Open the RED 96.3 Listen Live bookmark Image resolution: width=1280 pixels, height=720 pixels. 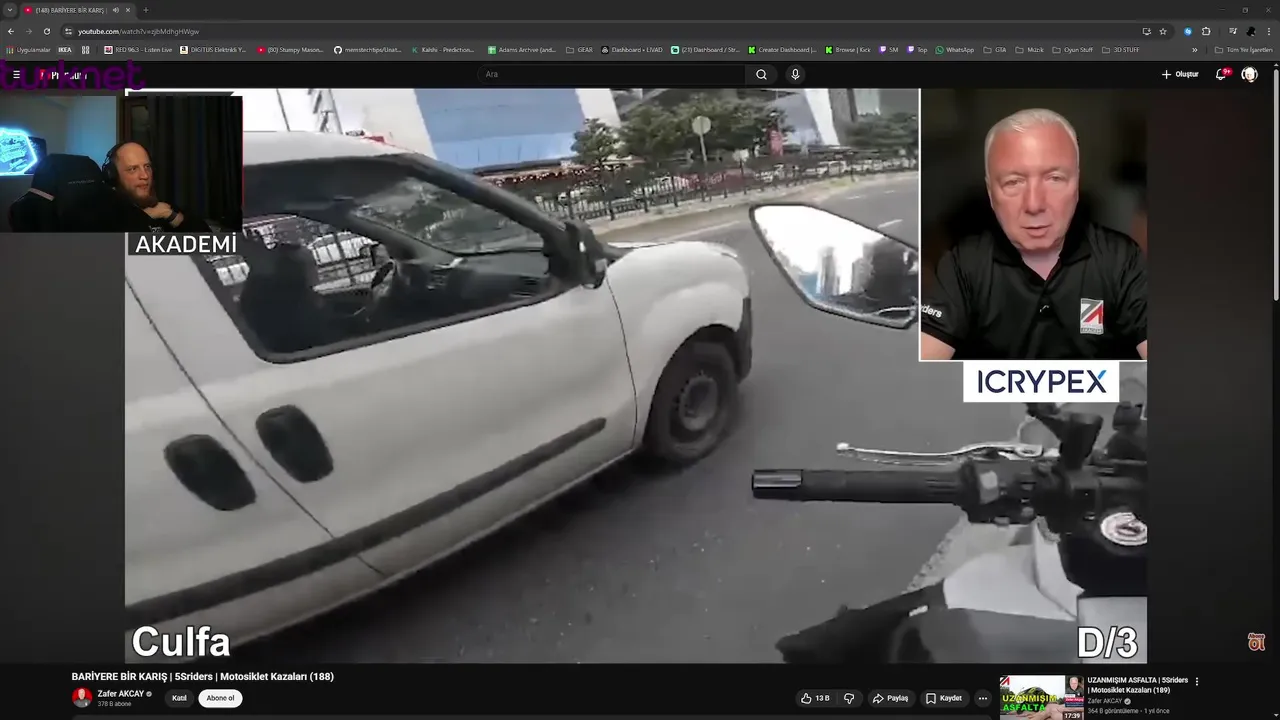(x=138, y=49)
